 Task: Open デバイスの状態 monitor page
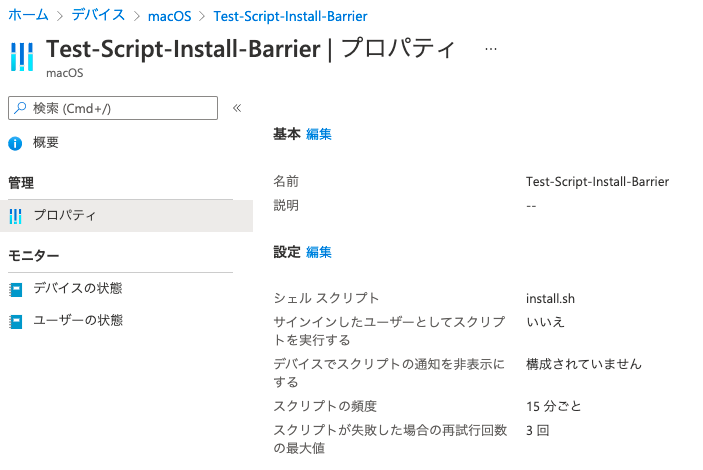tap(78, 288)
